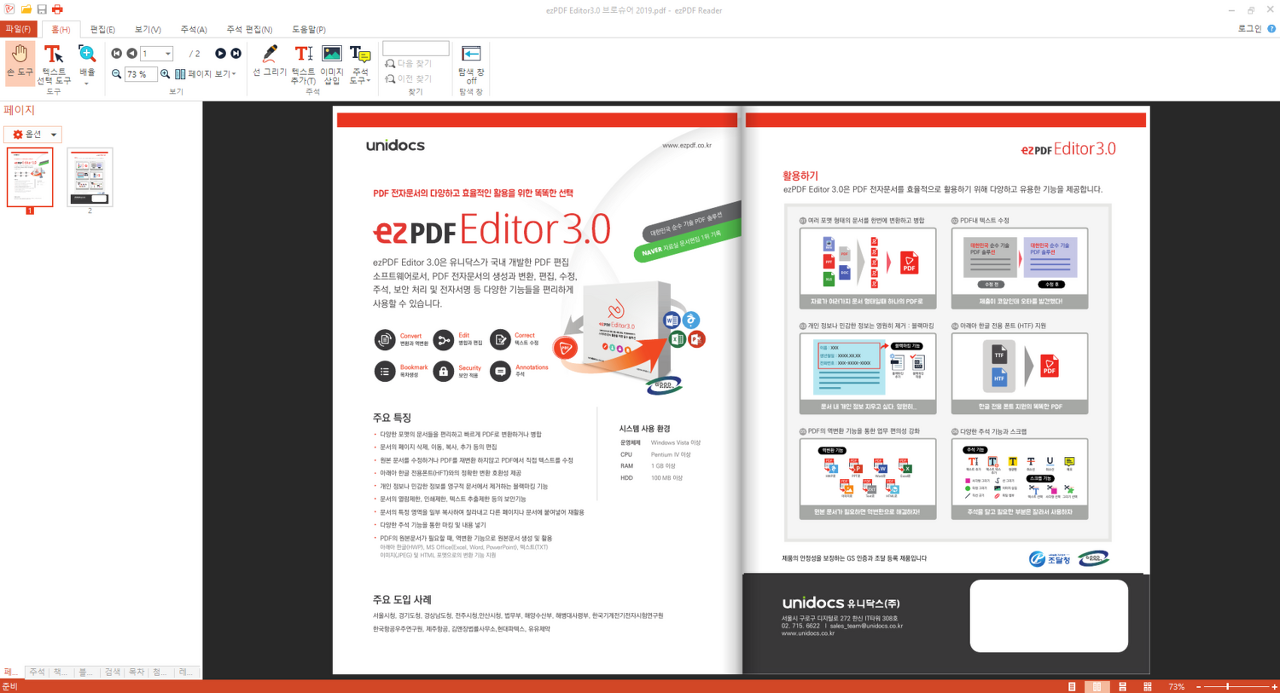Click the search text field in ribbon
The image size is (1280, 693).
[x=416, y=48]
